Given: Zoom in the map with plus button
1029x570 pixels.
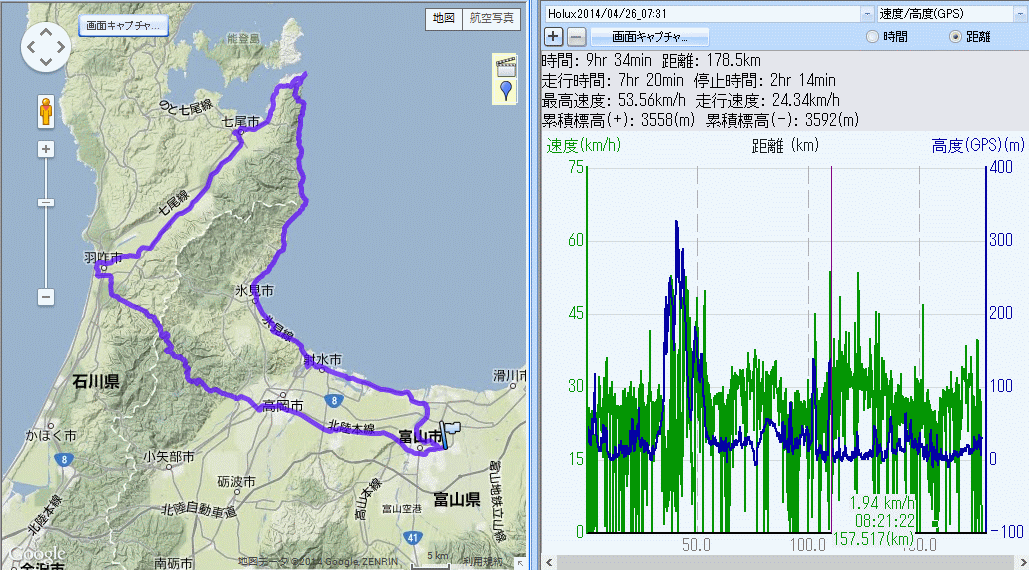Looking at the screenshot, I should pyautogui.click(x=45, y=150).
